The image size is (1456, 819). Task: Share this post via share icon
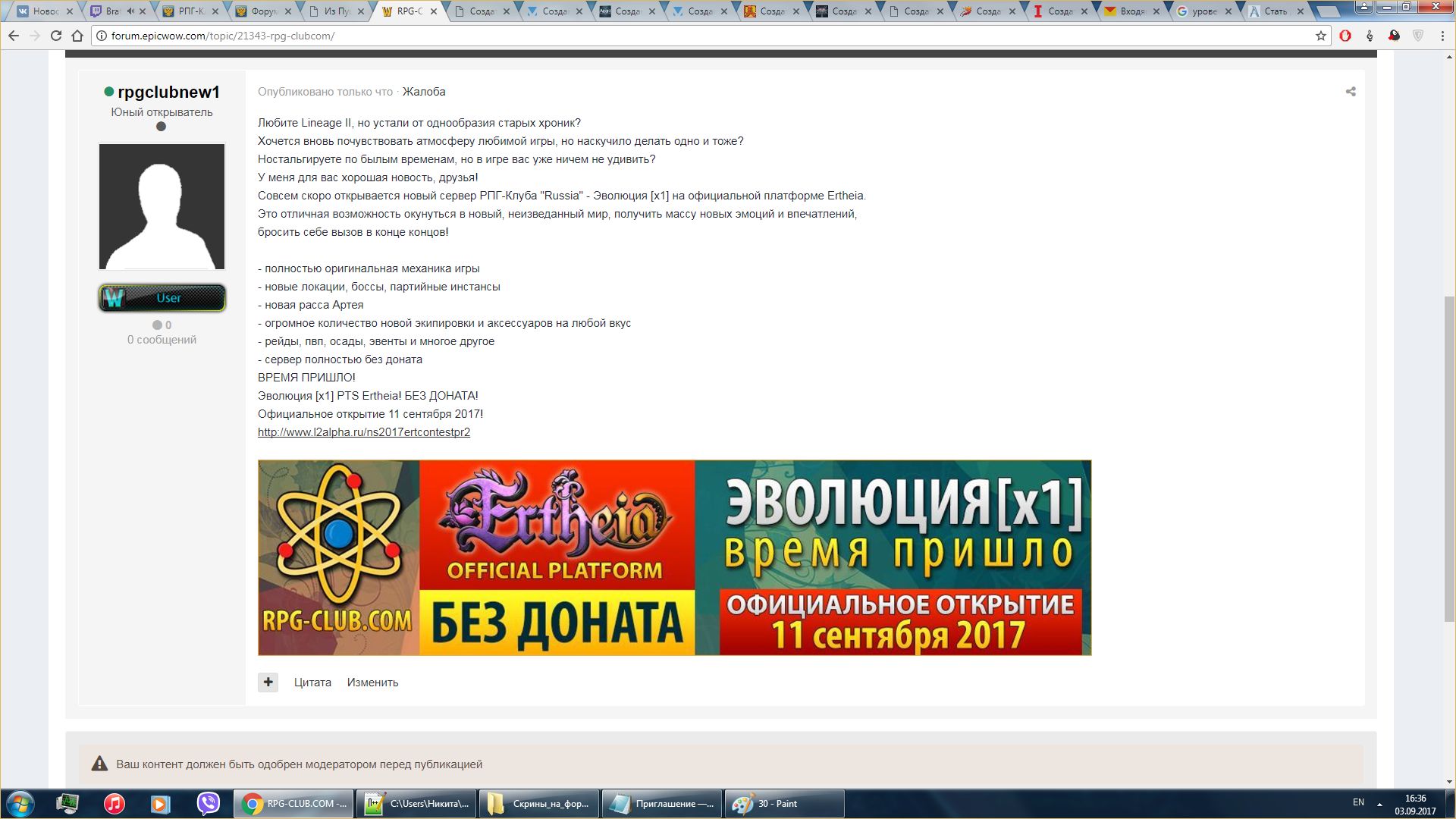pyautogui.click(x=1351, y=92)
